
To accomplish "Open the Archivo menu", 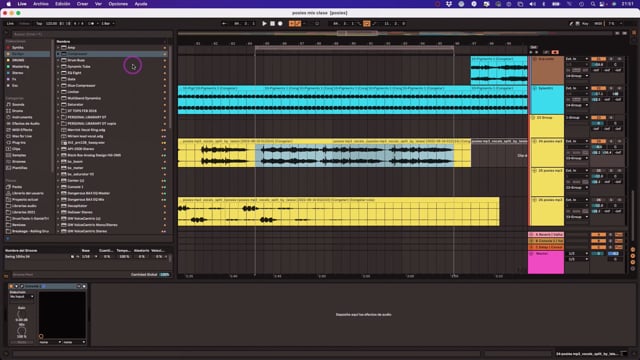I will 41,4.
